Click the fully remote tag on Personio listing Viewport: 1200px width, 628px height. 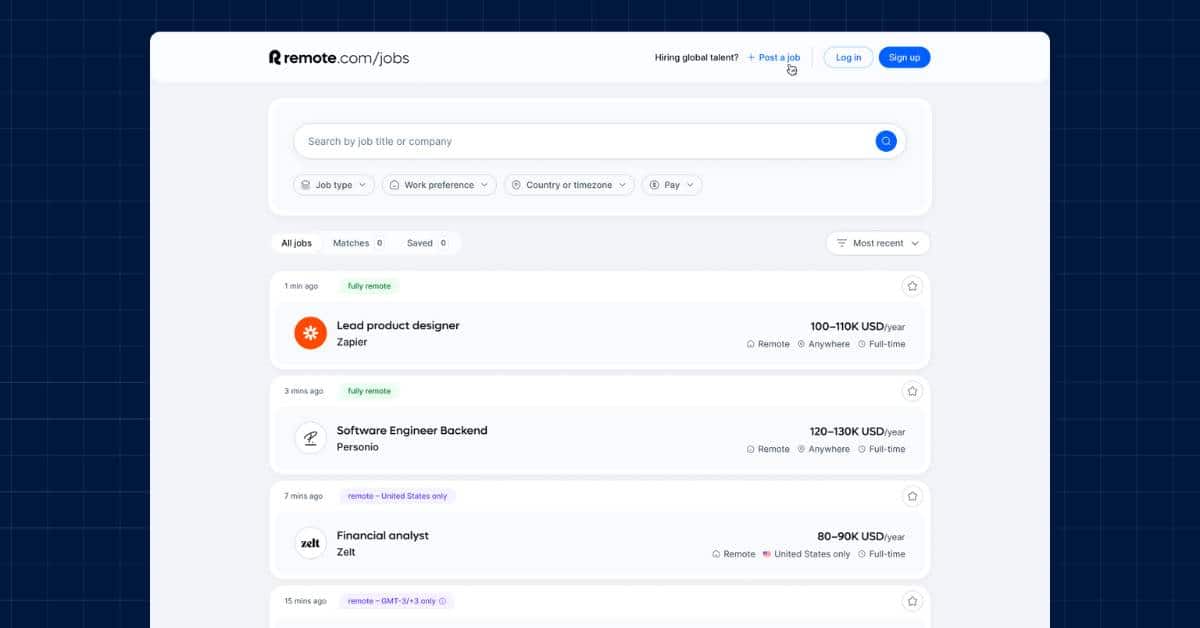tap(369, 391)
